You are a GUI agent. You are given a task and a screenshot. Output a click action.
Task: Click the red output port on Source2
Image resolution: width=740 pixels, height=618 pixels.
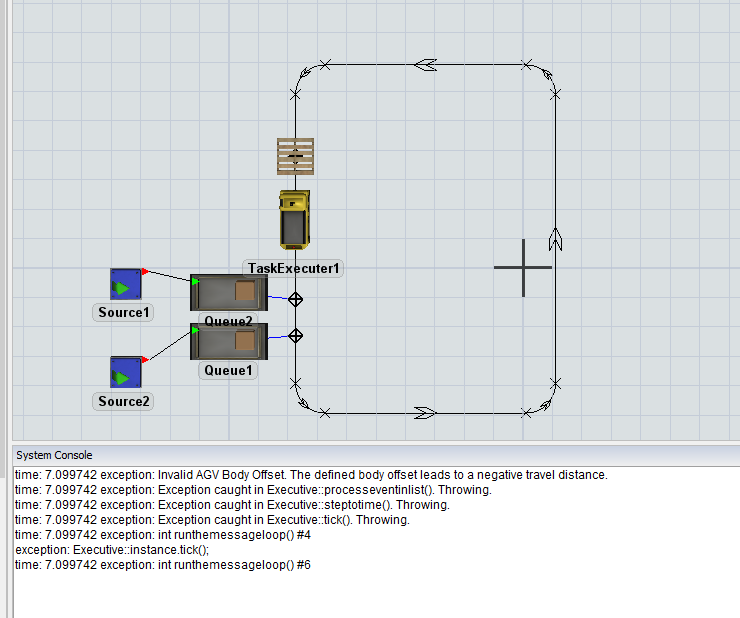click(x=146, y=358)
